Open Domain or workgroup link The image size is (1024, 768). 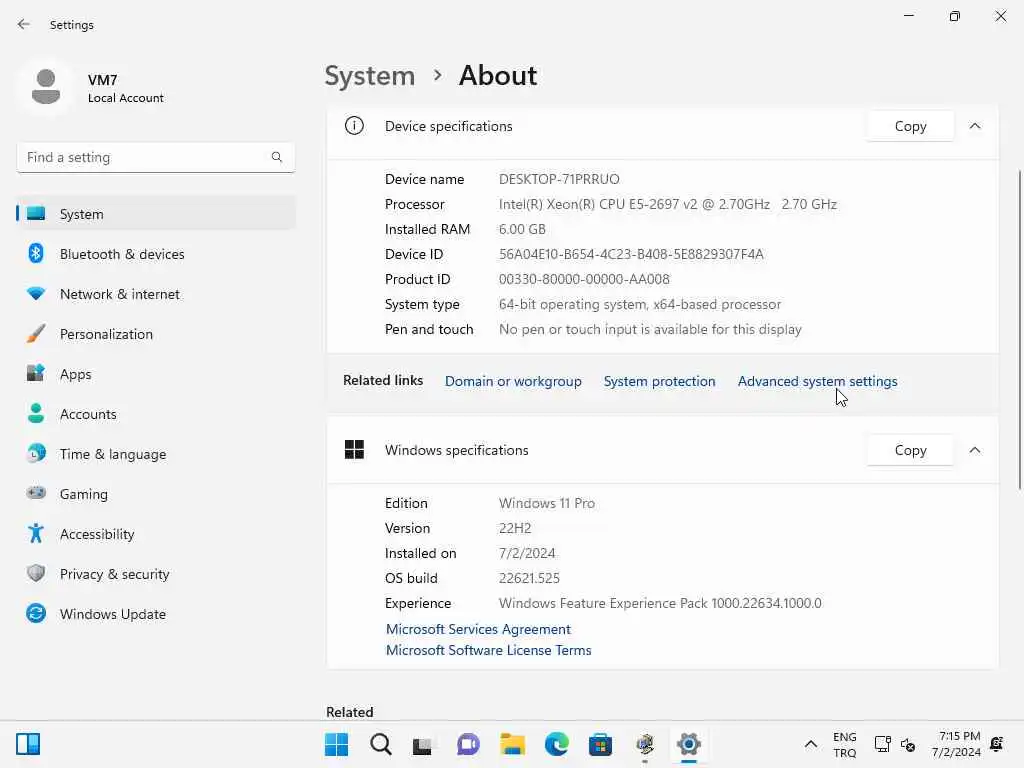click(x=513, y=381)
